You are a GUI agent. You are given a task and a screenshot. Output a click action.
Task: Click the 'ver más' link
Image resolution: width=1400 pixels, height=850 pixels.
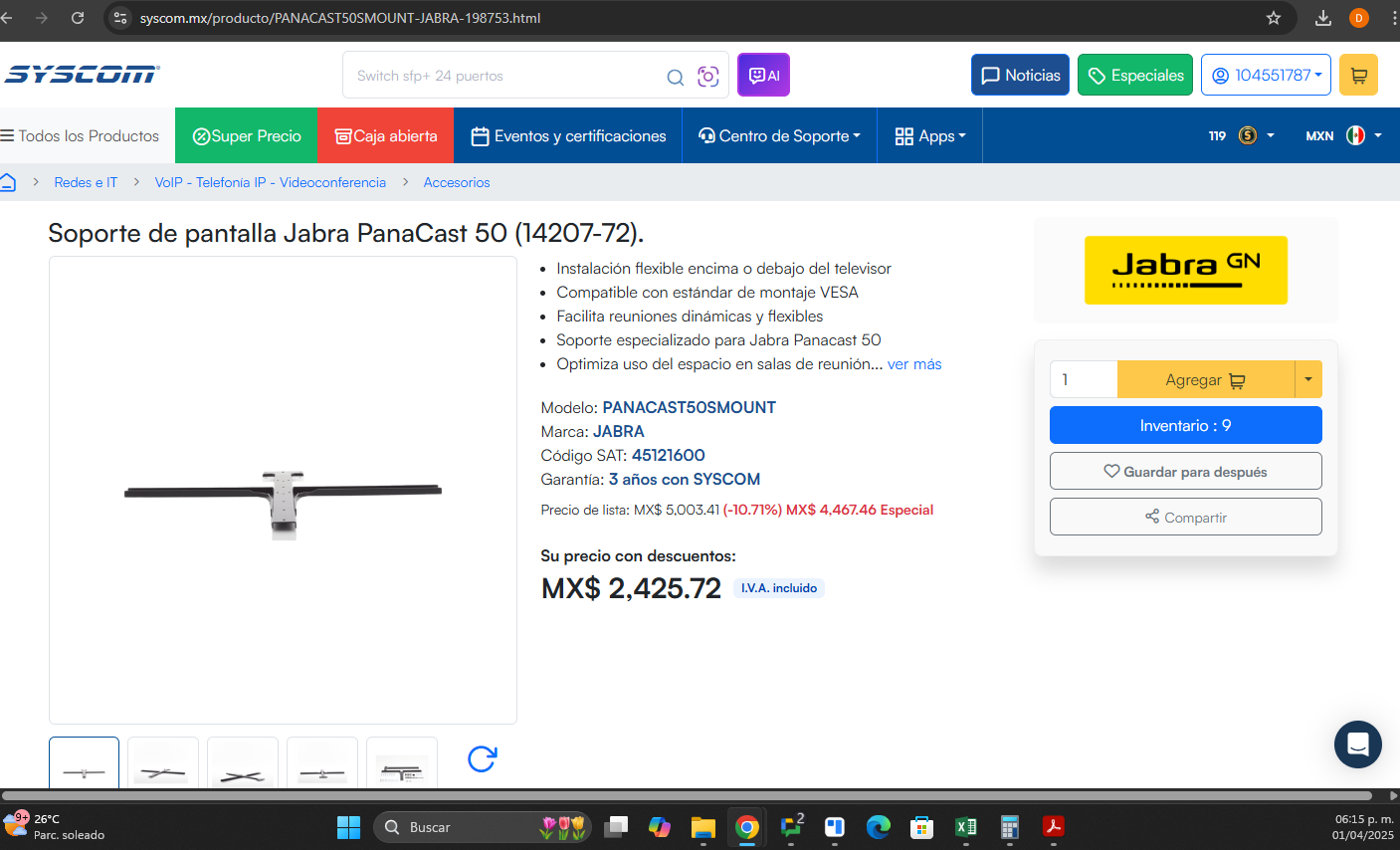914,364
